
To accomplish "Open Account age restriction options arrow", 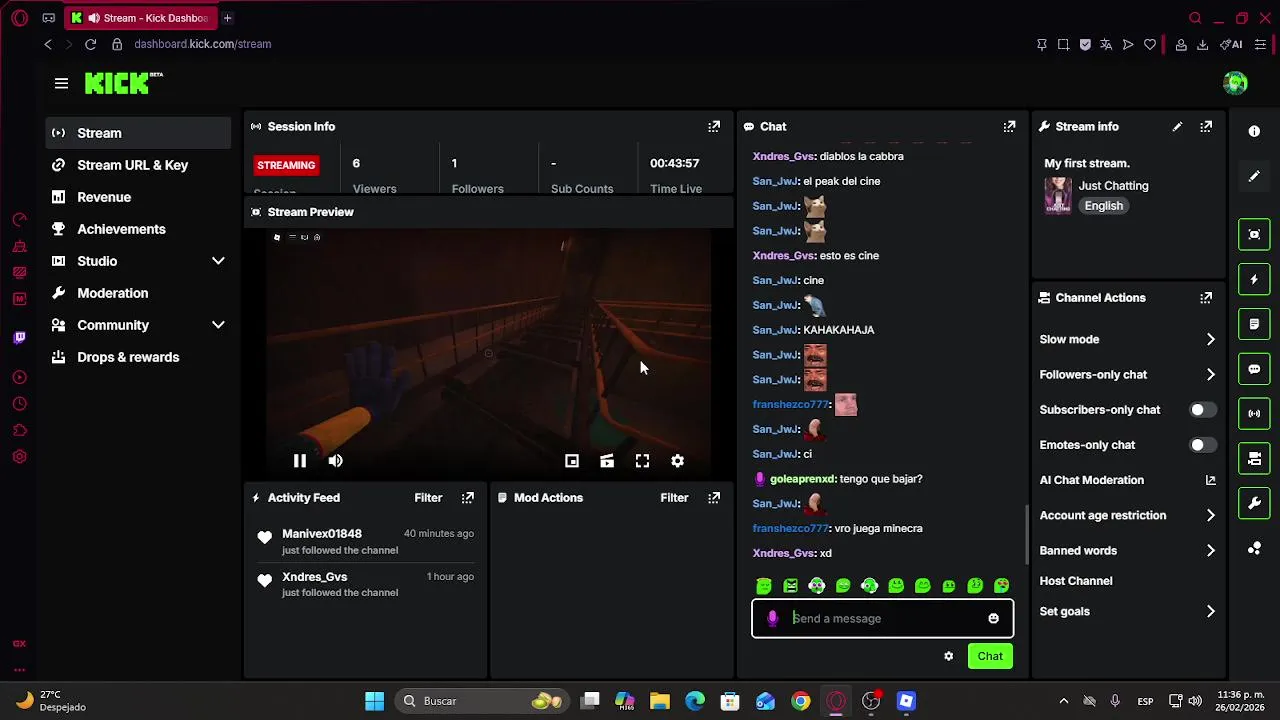I will point(1210,516).
